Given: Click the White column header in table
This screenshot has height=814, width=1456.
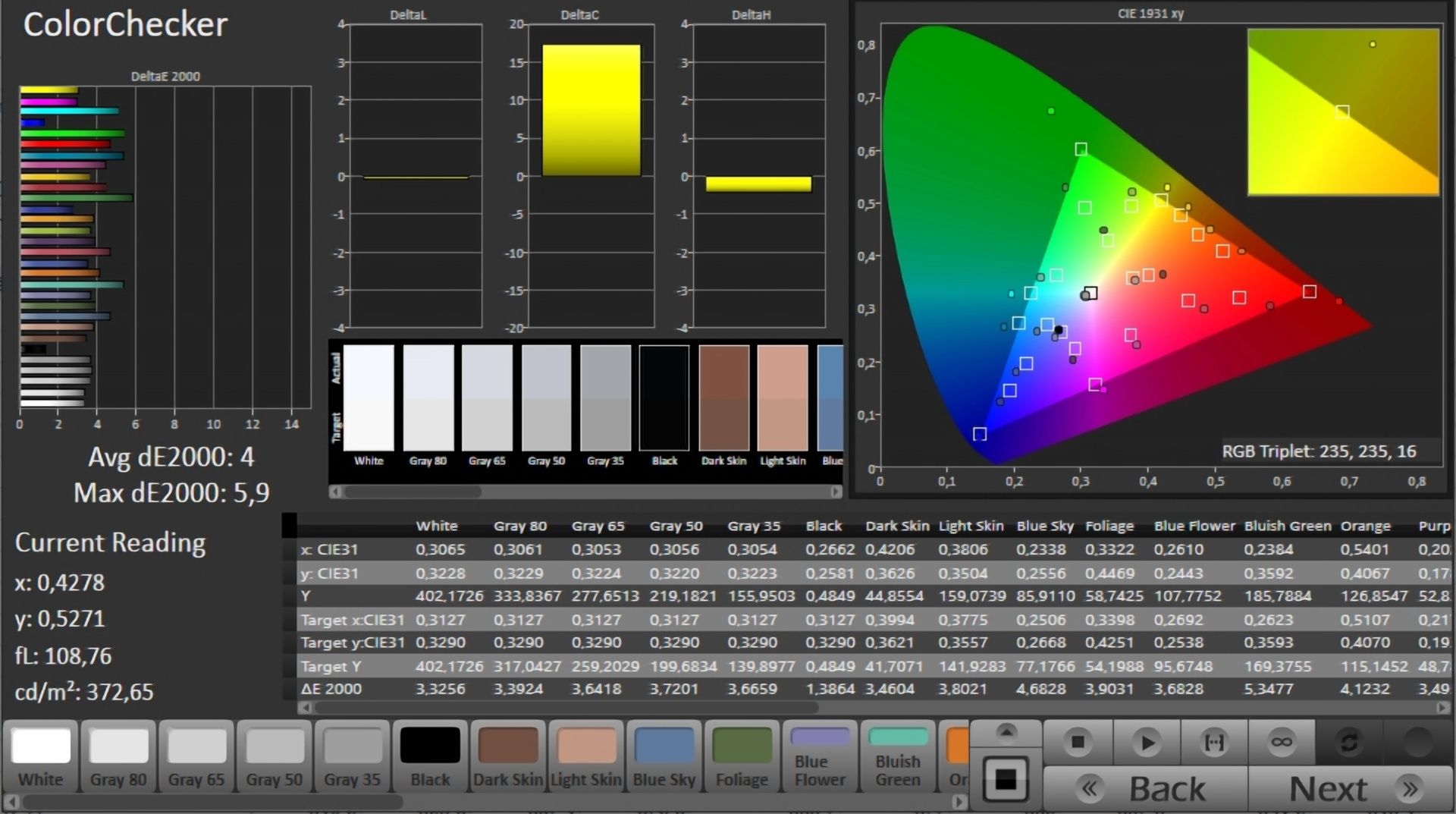Looking at the screenshot, I should click(x=437, y=526).
